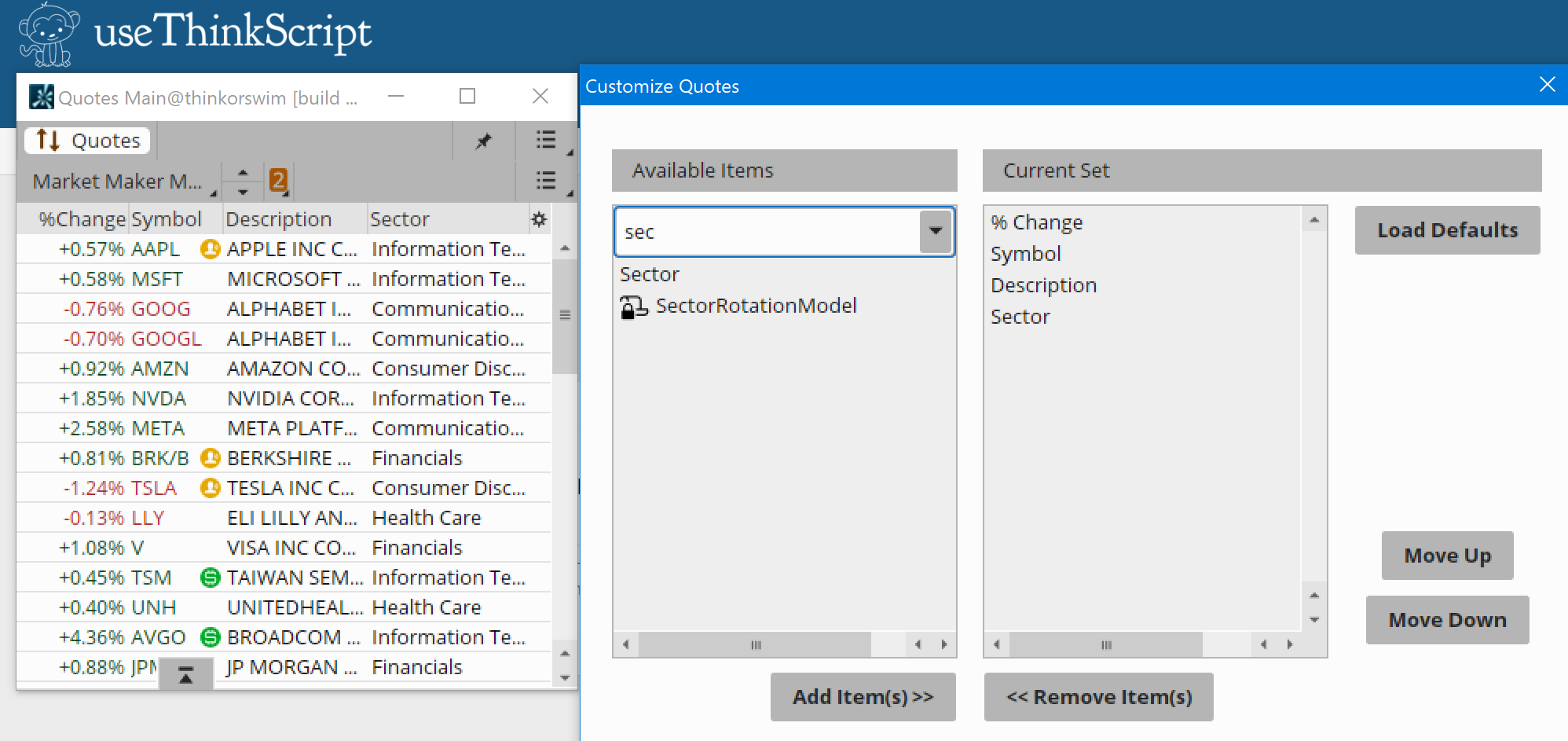Screen dimensions: 1568x741
Task: Open the Available Items filter dropdown arrow
Action: tap(936, 231)
